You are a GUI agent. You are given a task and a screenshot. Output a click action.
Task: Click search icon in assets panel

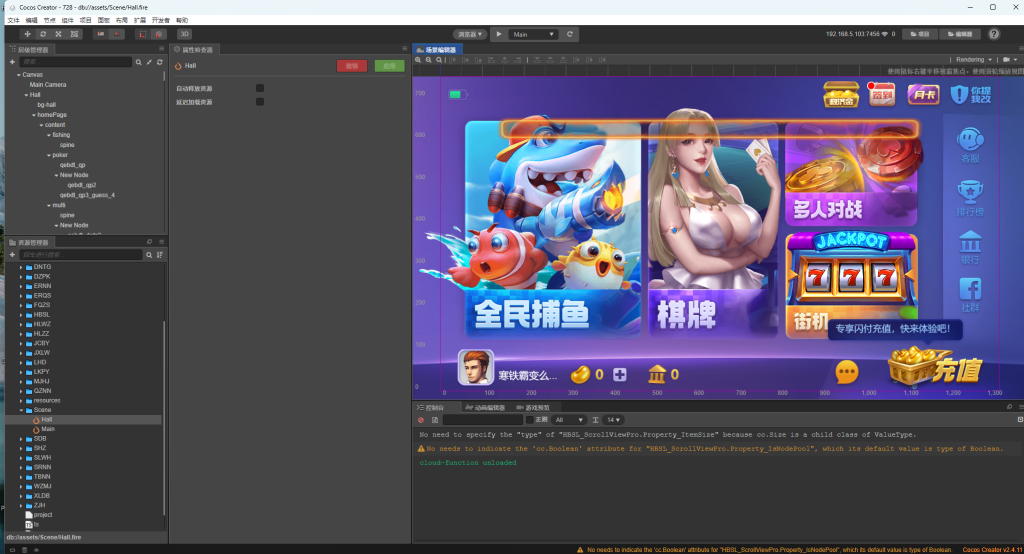point(149,255)
